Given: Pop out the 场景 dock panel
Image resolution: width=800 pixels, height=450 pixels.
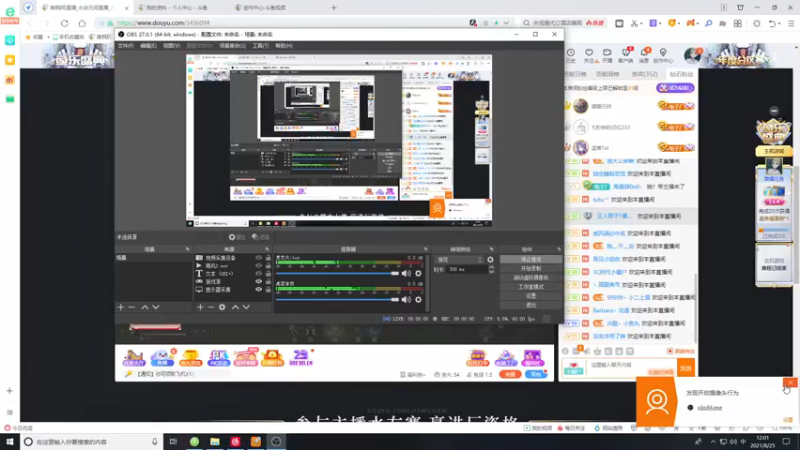Looking at the screenshot, I should click(187, 249).
